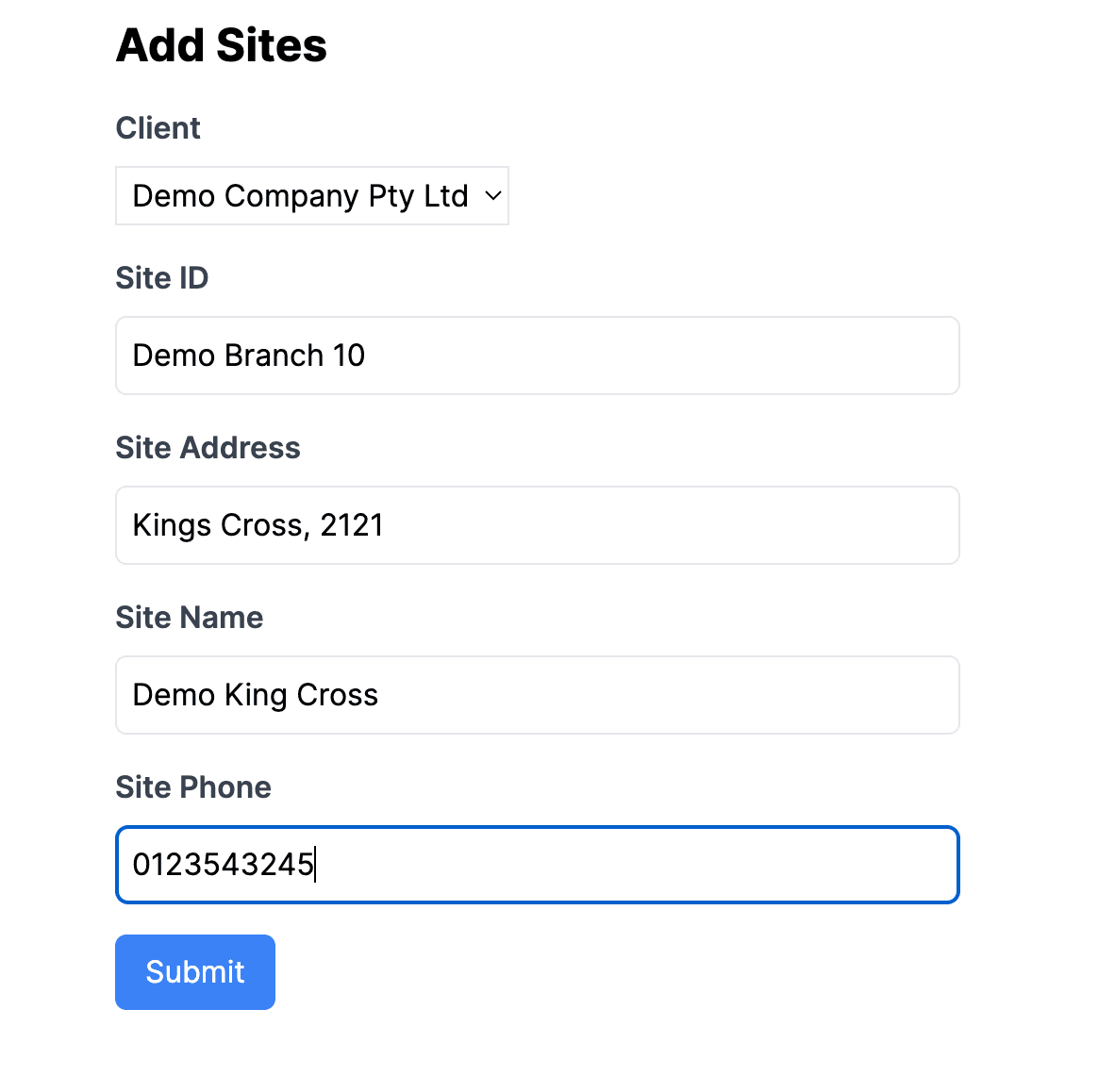Click the Site ID field label
This screenshot has height=1092, width=1098.
161,278
